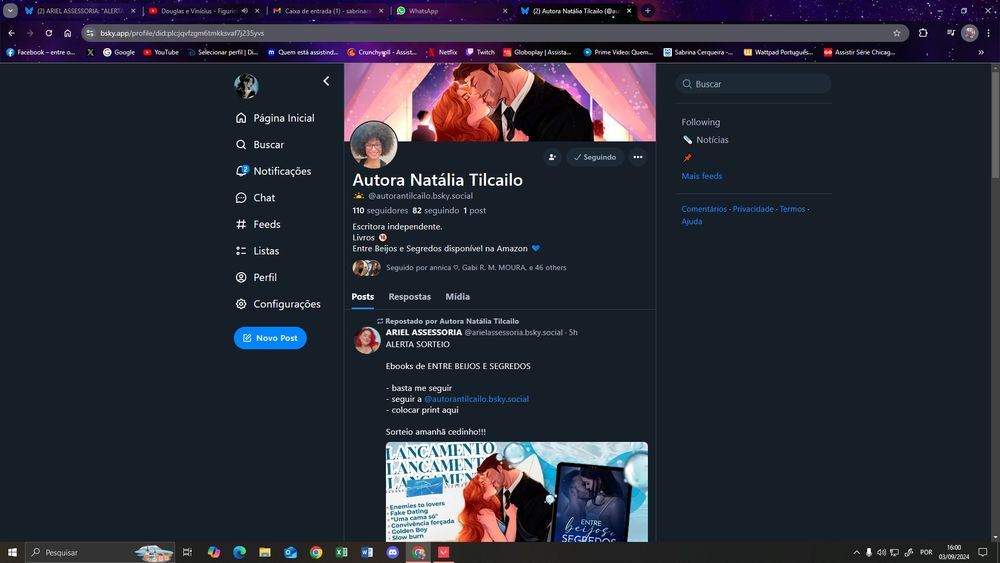Open Listas in the sidebar
1000x563 pixels.
[257, 251]
